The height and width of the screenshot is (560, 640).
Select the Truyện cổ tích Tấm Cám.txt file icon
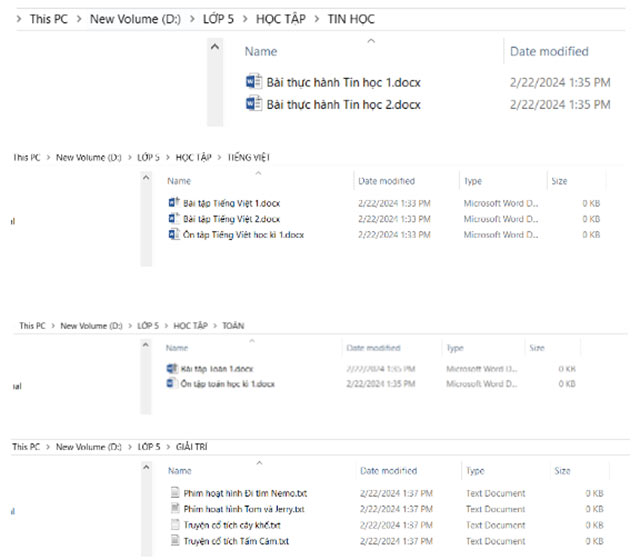pos(175,541)
